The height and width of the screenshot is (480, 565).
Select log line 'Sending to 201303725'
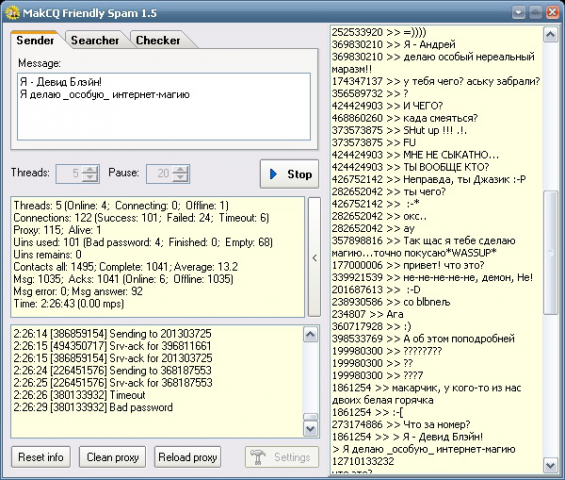click(x=112, y=334)
